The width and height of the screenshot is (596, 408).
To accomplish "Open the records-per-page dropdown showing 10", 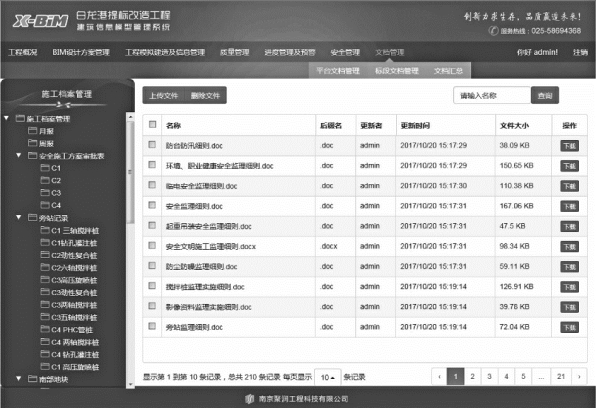I will click(x=328, y=377).
